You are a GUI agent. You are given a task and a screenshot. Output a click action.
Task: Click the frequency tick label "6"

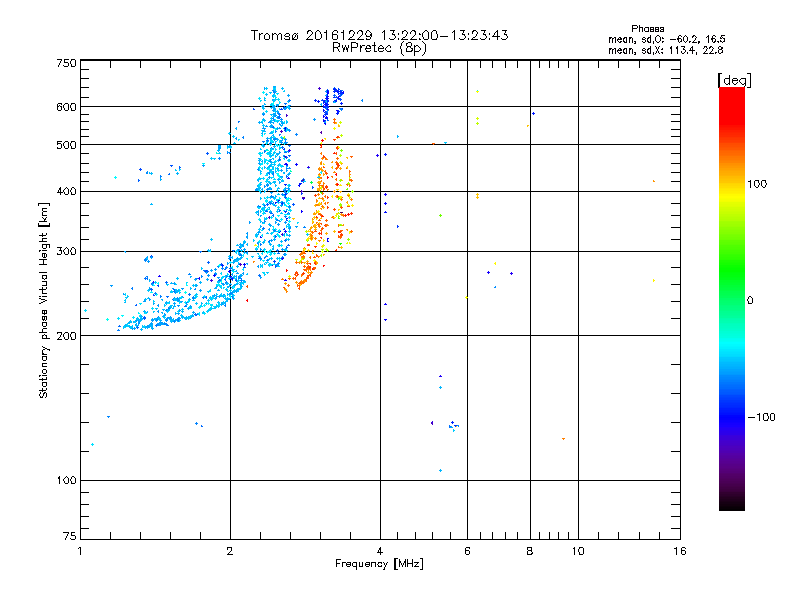tap(467, 552)
